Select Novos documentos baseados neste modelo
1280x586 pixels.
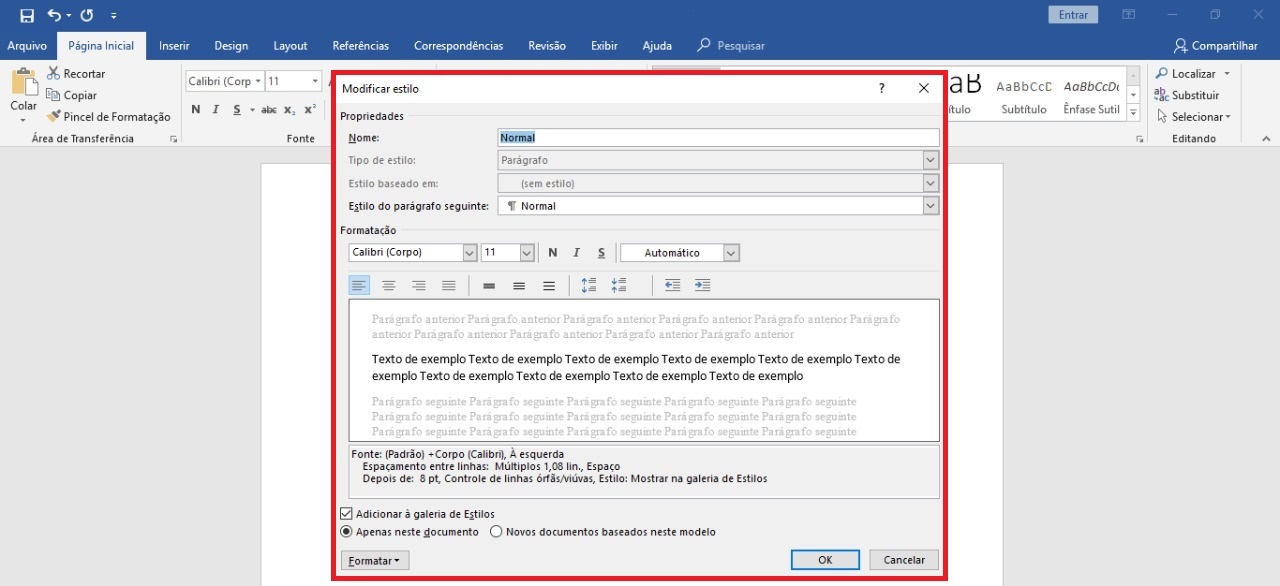[496, 531]
